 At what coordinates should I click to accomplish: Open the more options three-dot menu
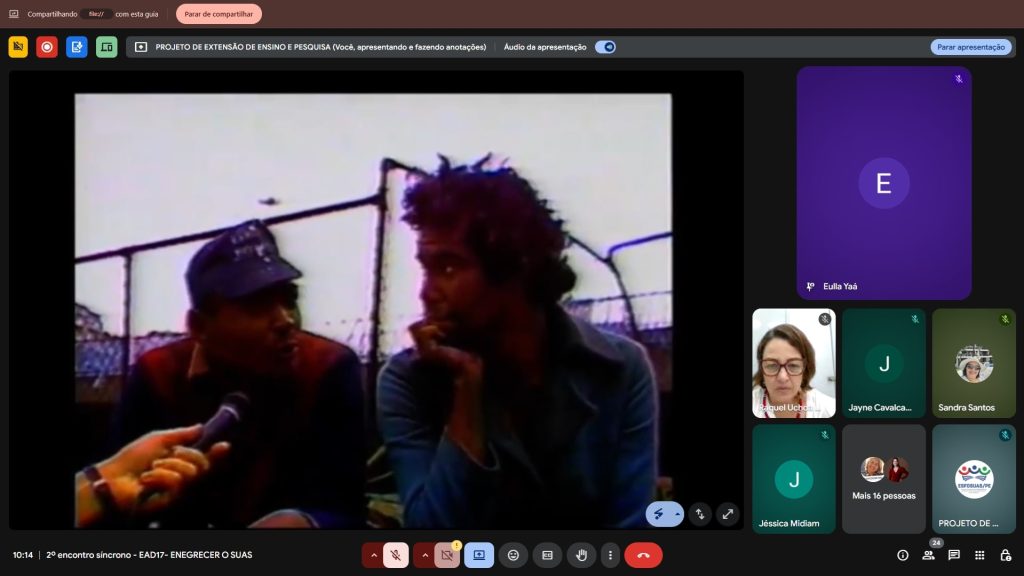(x=610, y=555)
